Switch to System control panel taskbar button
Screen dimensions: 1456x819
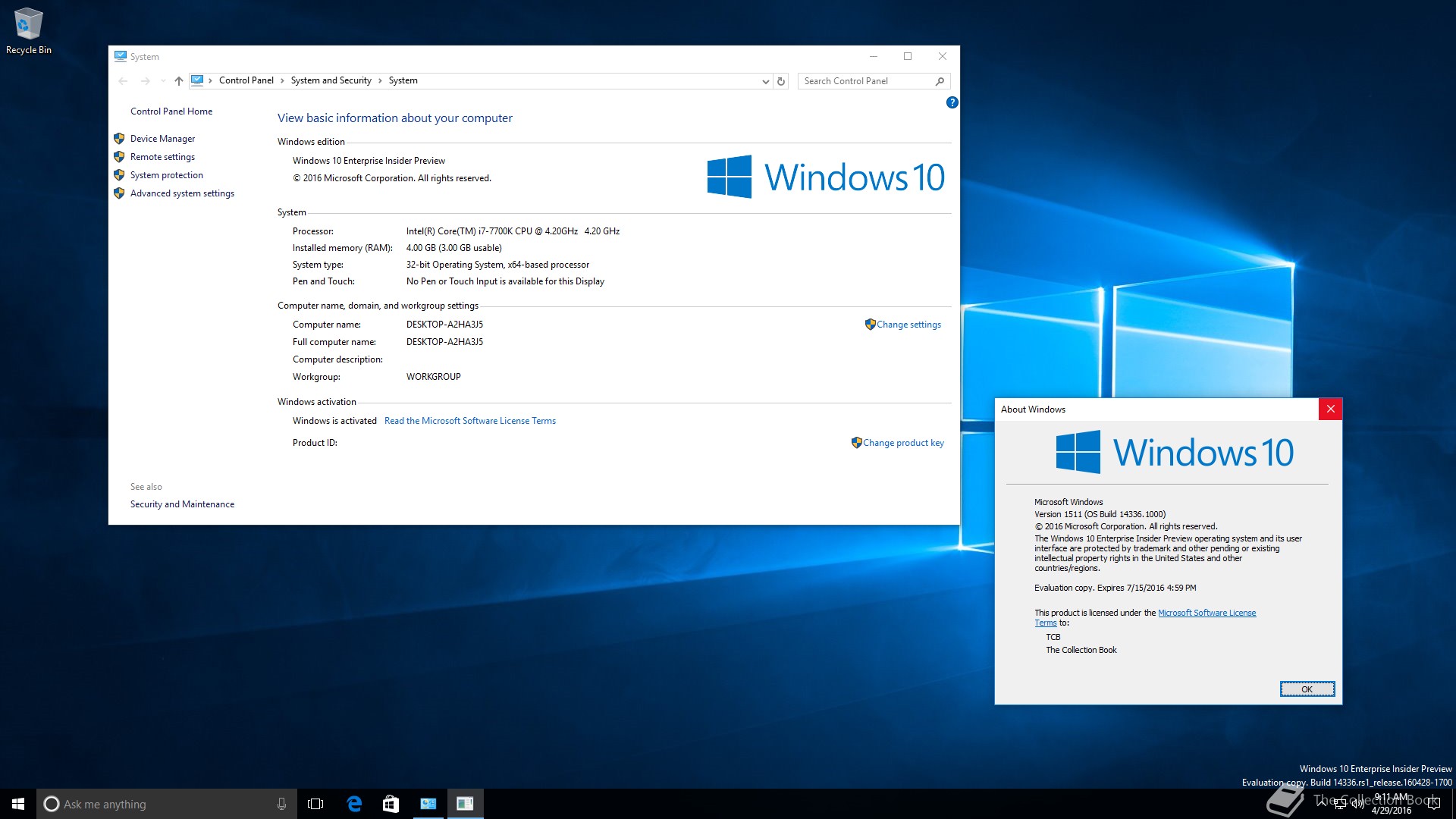tap(428, 804)
